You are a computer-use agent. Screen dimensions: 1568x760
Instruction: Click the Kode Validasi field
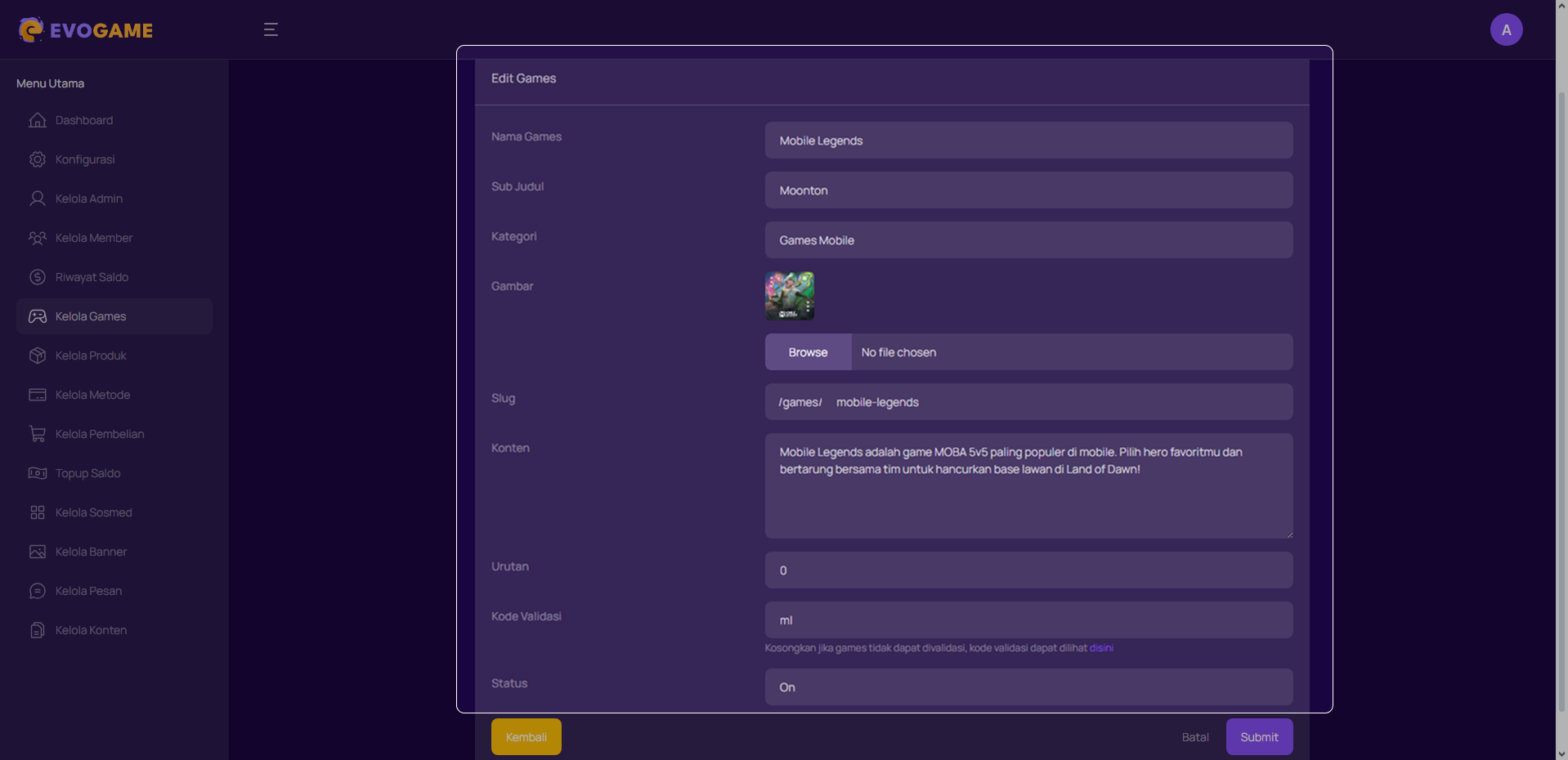click(1028, 620)
